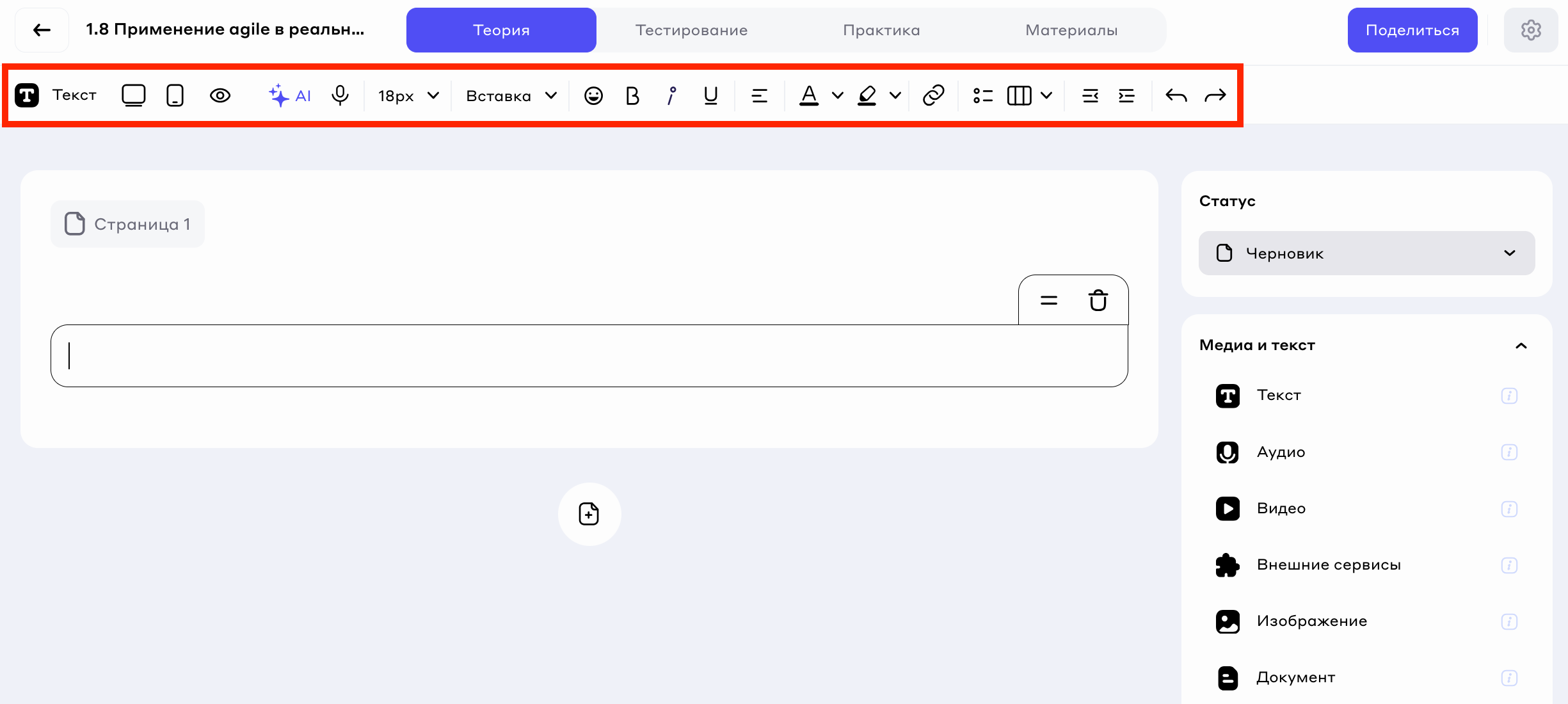Delete the text block with the trash icon
The width and height of the screenshot is (1568, 704).
1098,300
